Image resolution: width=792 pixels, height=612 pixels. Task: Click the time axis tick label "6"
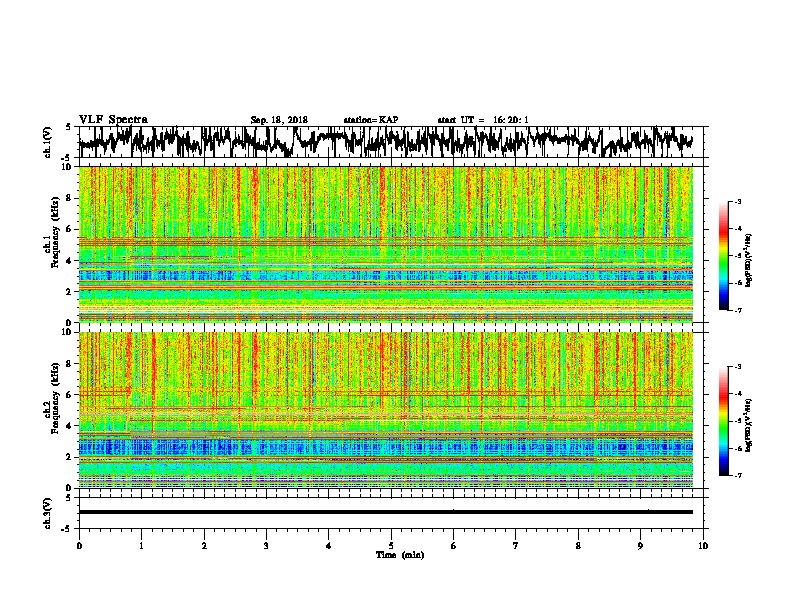click(x=453, y=546)
